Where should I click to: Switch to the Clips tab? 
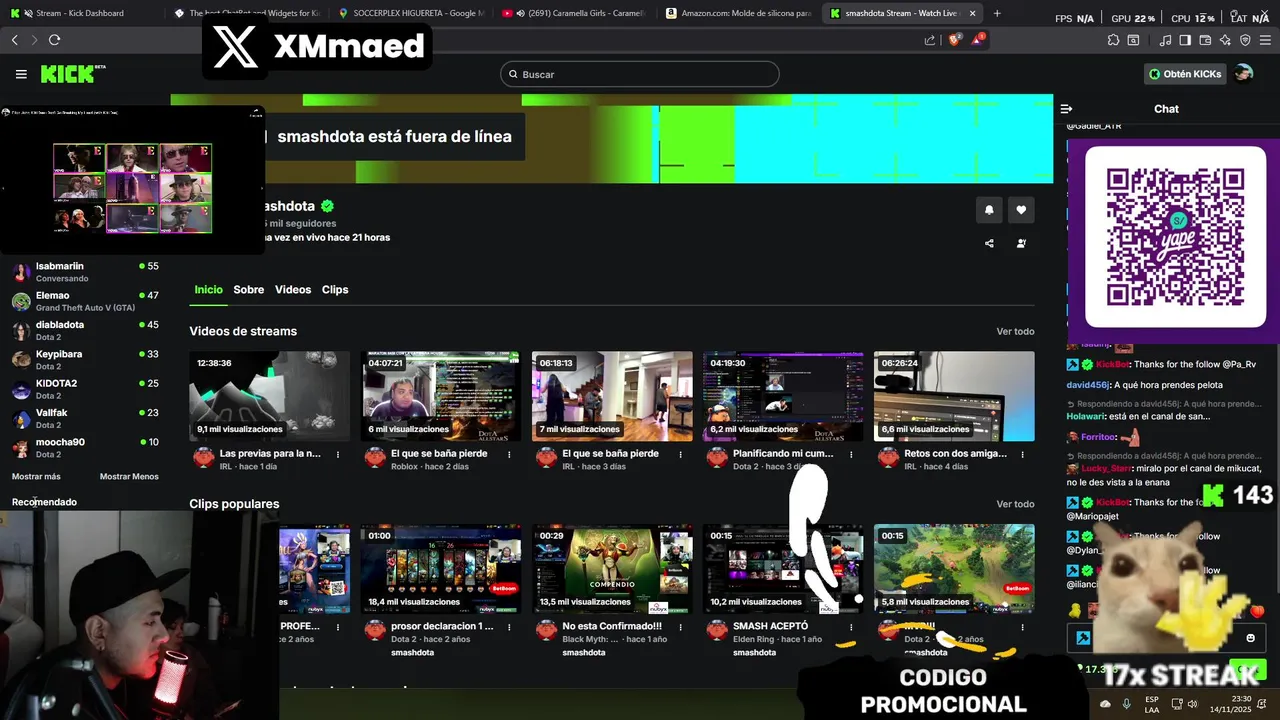[x=335, y=290]
